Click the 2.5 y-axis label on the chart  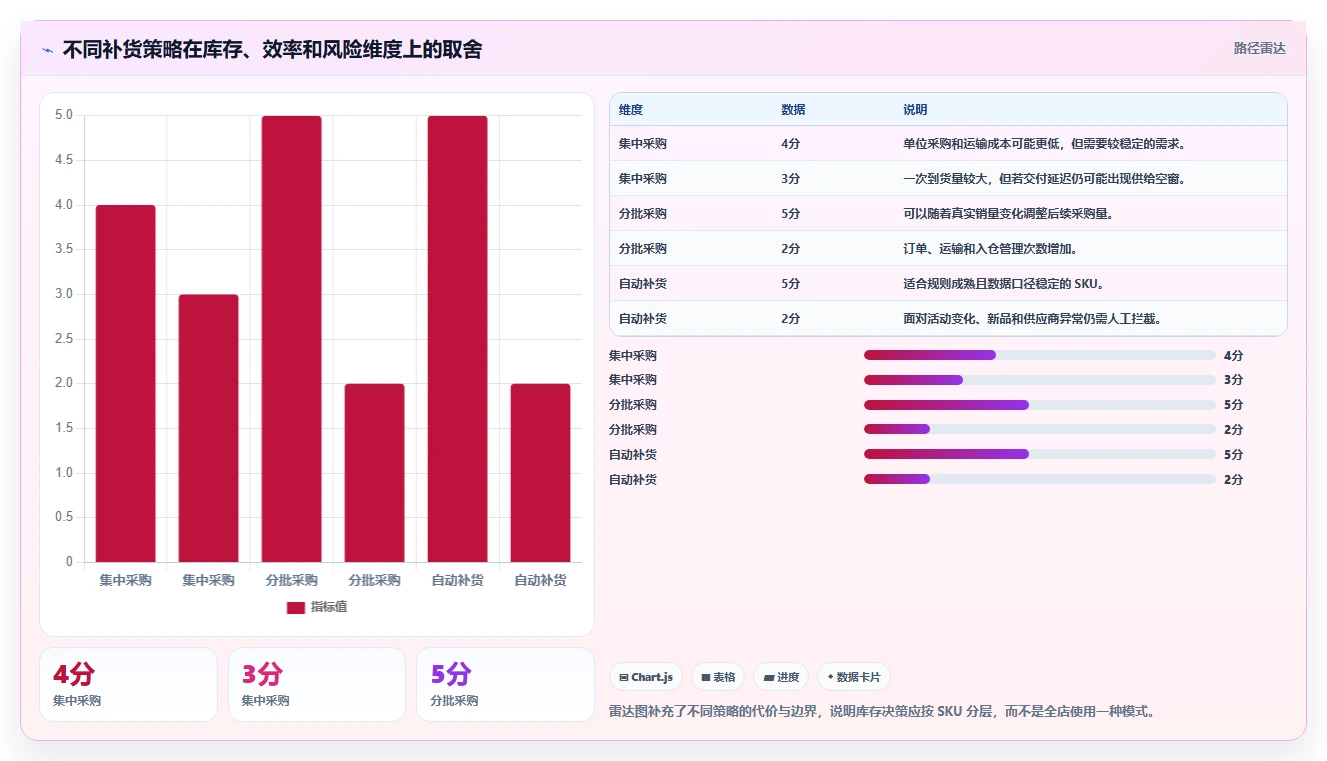click(x=64, y=339)
